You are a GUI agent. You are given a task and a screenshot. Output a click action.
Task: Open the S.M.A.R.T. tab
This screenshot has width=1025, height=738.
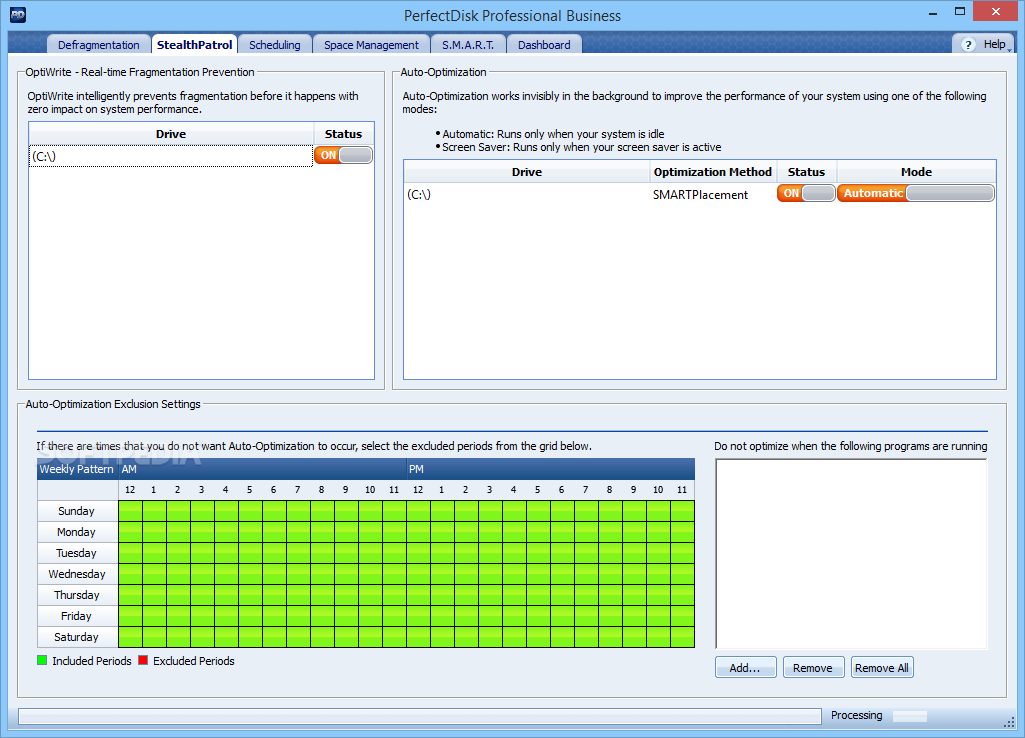[468, 44]
